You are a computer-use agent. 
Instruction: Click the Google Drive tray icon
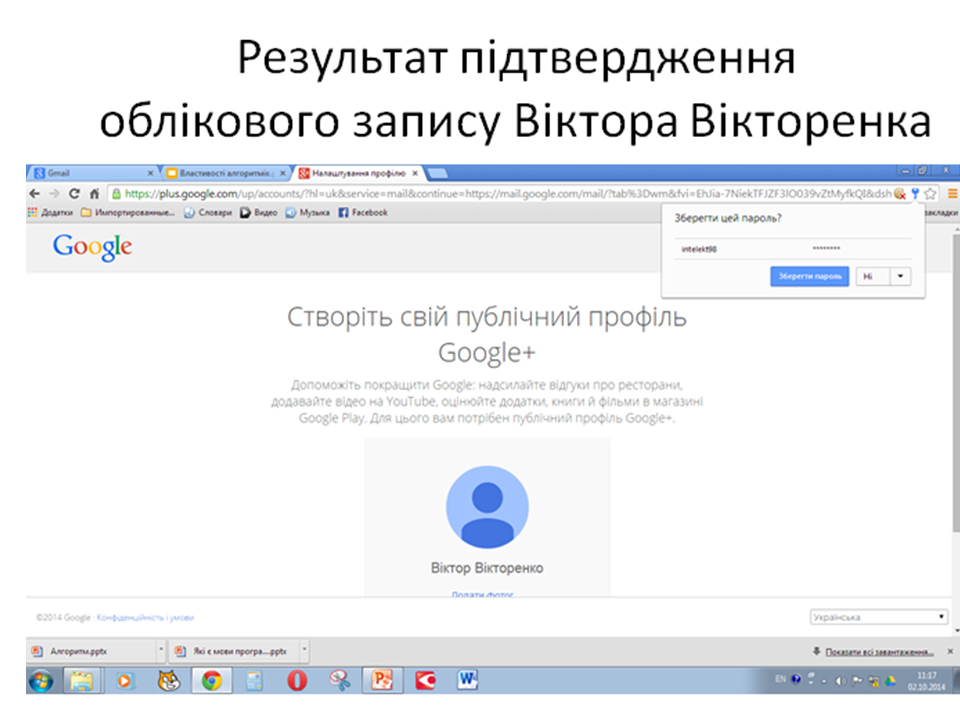point(890,680)
